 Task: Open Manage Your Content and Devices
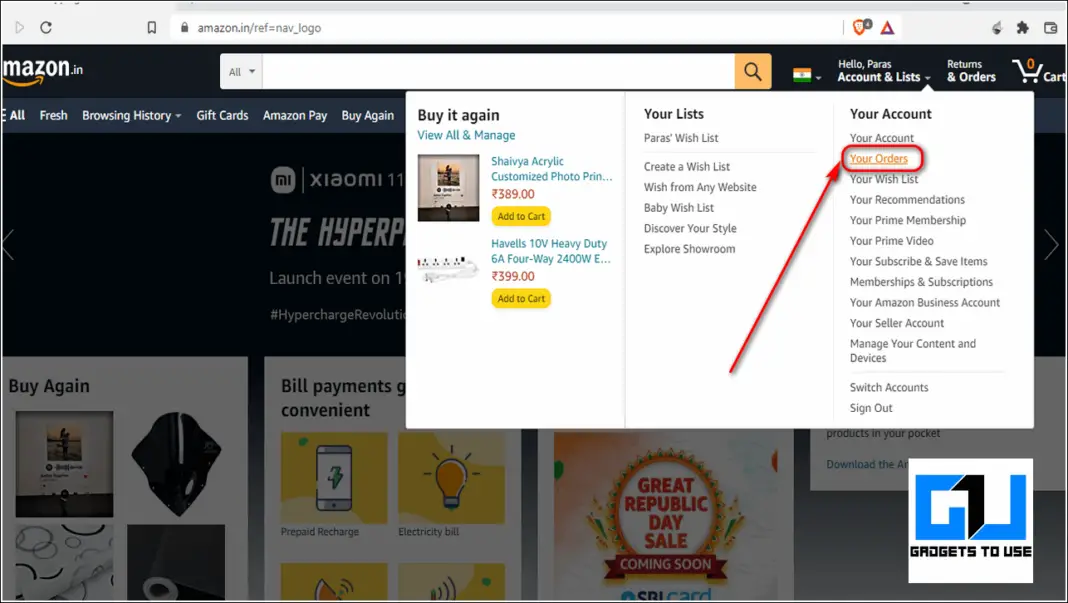pyautogui.click(x=913, y=350)
